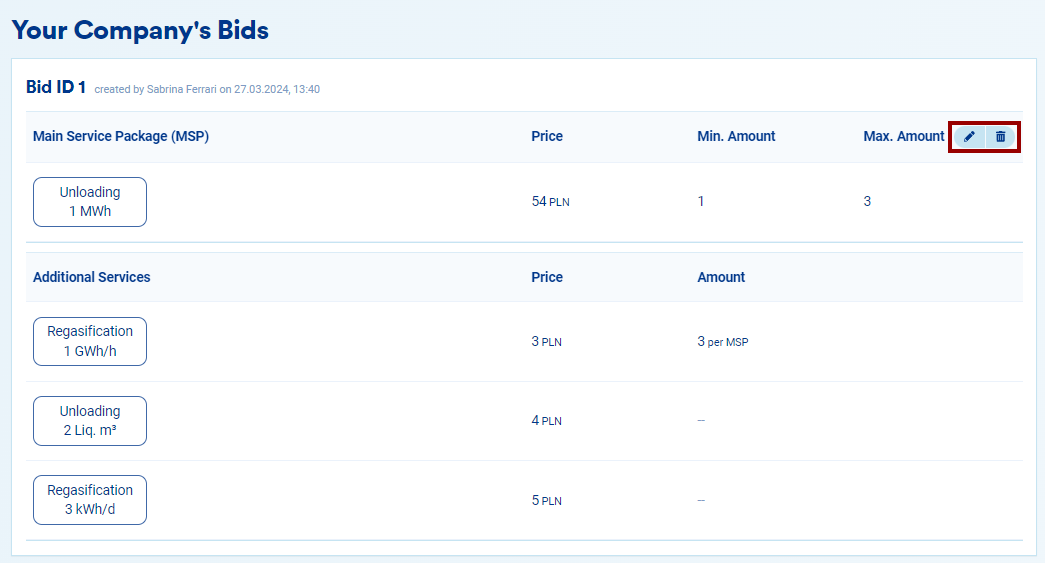Open the Regasification 3 kWh/d service chip
The image size is (1045, 563).
[90, 500]
